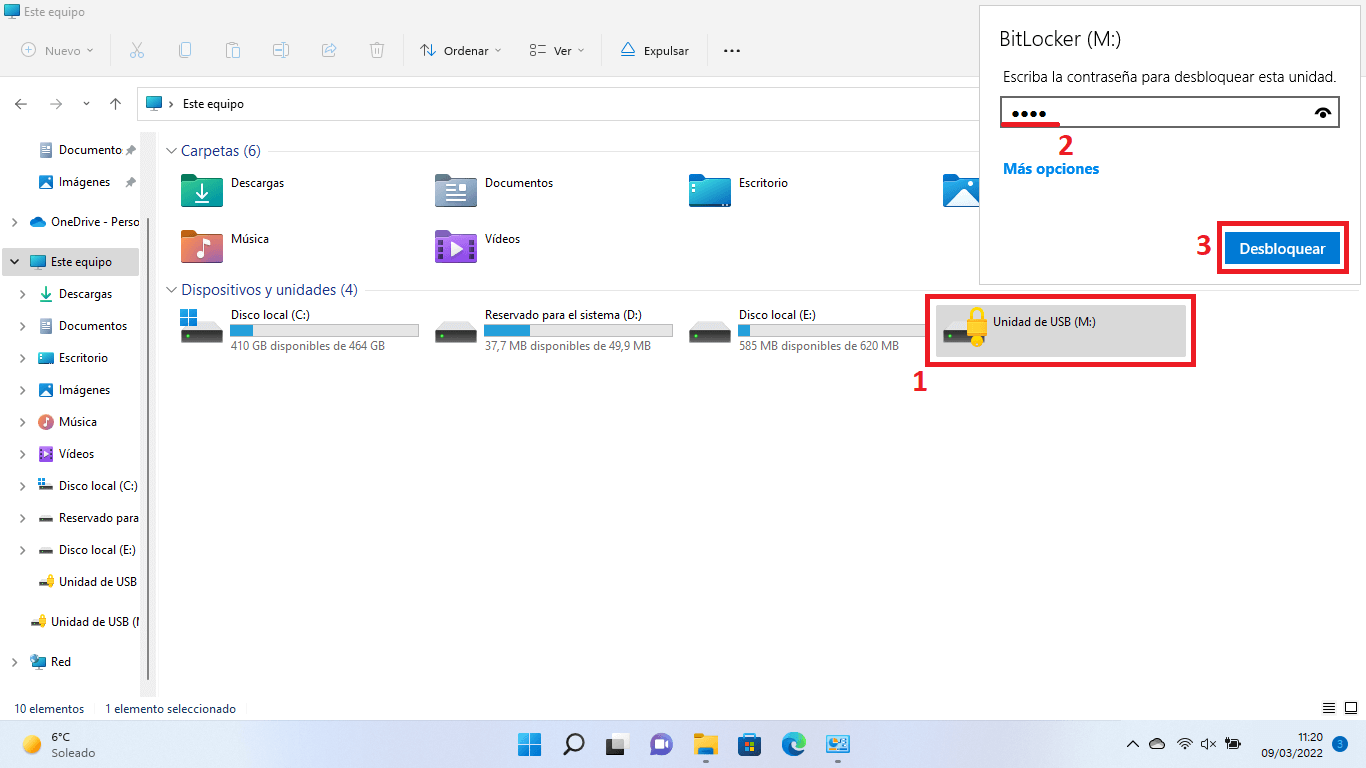
Task: Click the address bar showing Este equipo
Action: [558, 104]
